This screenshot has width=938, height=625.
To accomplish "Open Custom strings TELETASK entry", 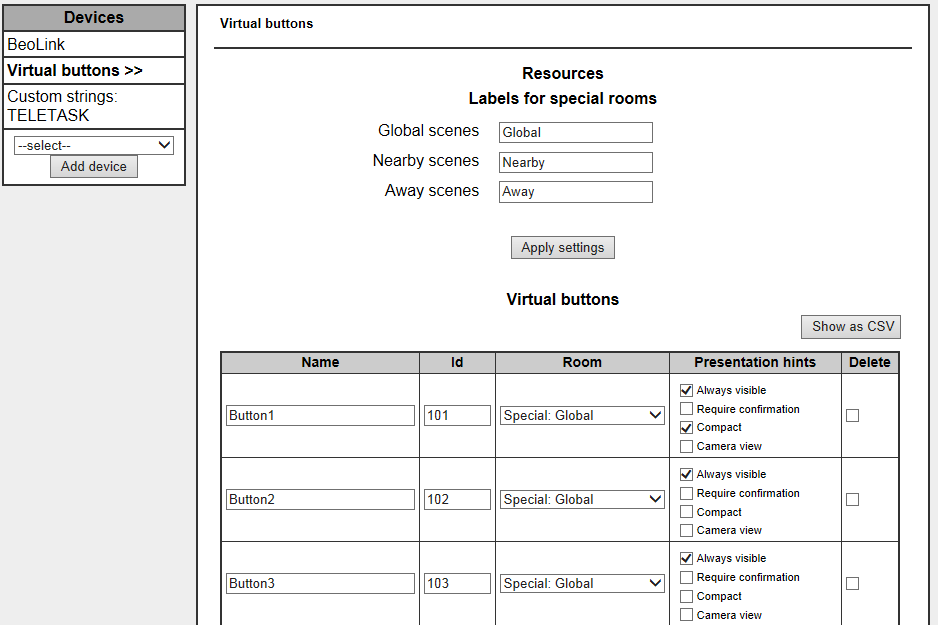I will tap(62, 106).
